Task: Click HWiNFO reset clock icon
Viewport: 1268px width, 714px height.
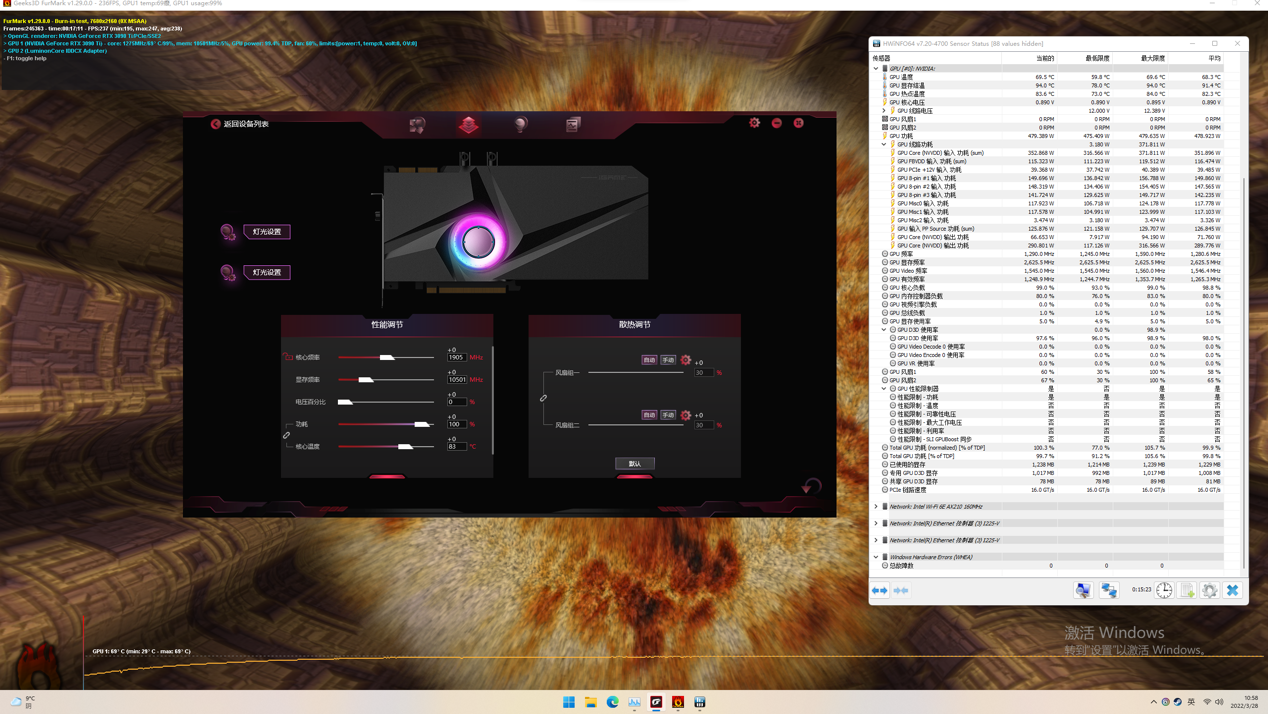Action: click(1164, 590)
